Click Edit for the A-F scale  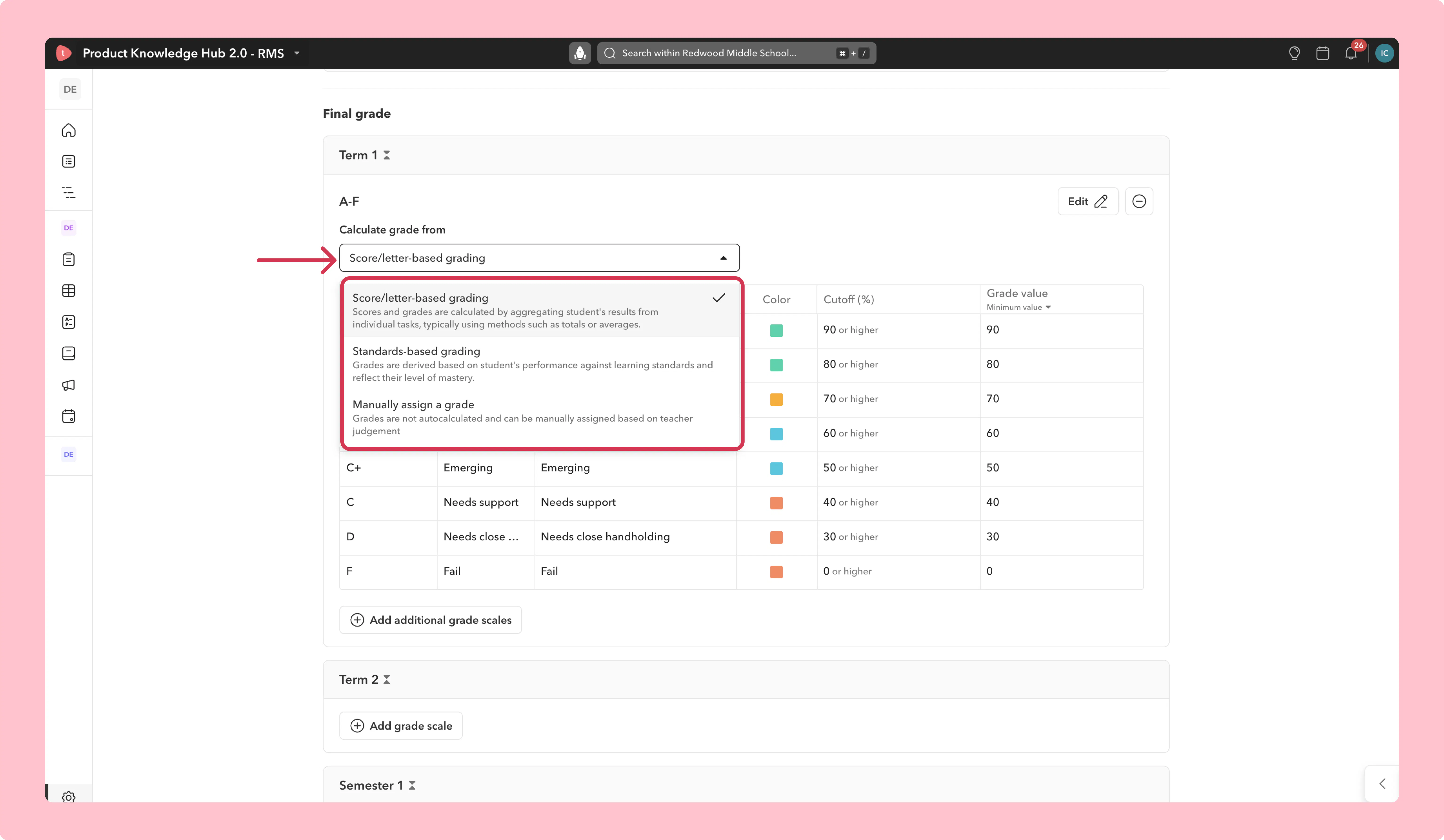(x=1088, y=202)
